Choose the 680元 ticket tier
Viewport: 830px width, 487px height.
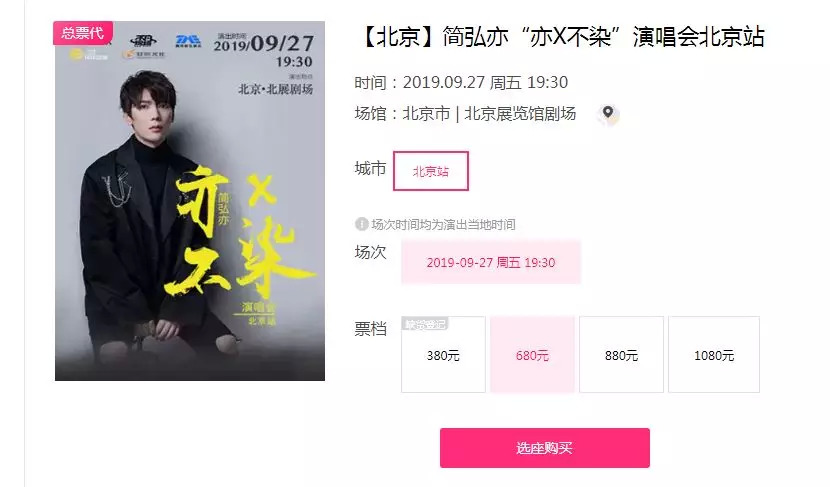533,355
